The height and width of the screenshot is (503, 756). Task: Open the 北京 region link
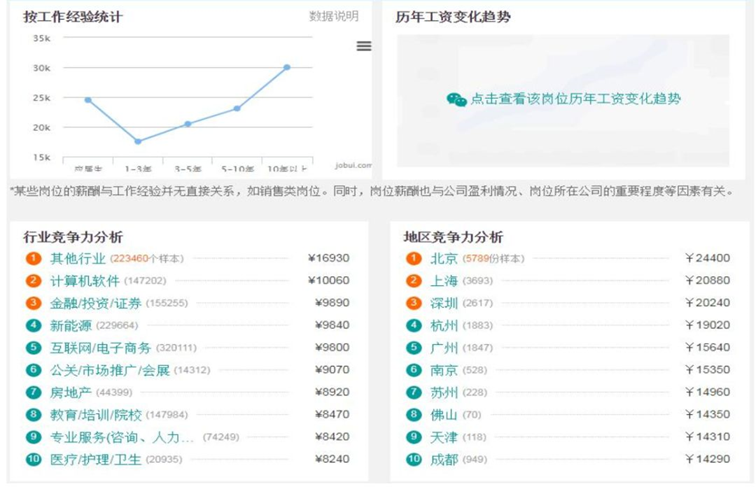pyautogui.click(x=444, y=258)
